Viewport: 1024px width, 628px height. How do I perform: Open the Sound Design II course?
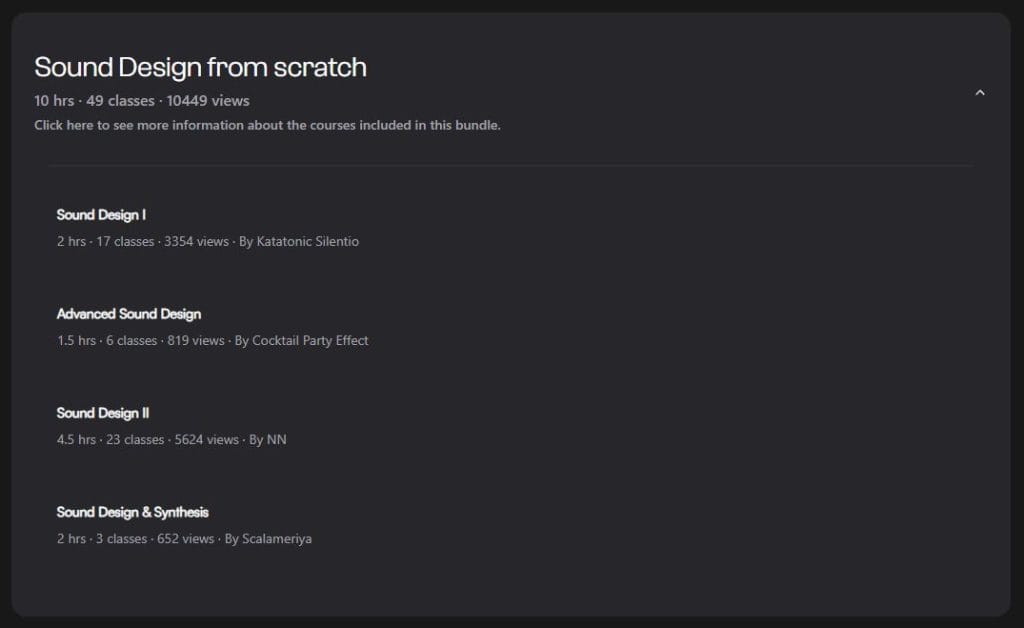click(x=103, y=413)
